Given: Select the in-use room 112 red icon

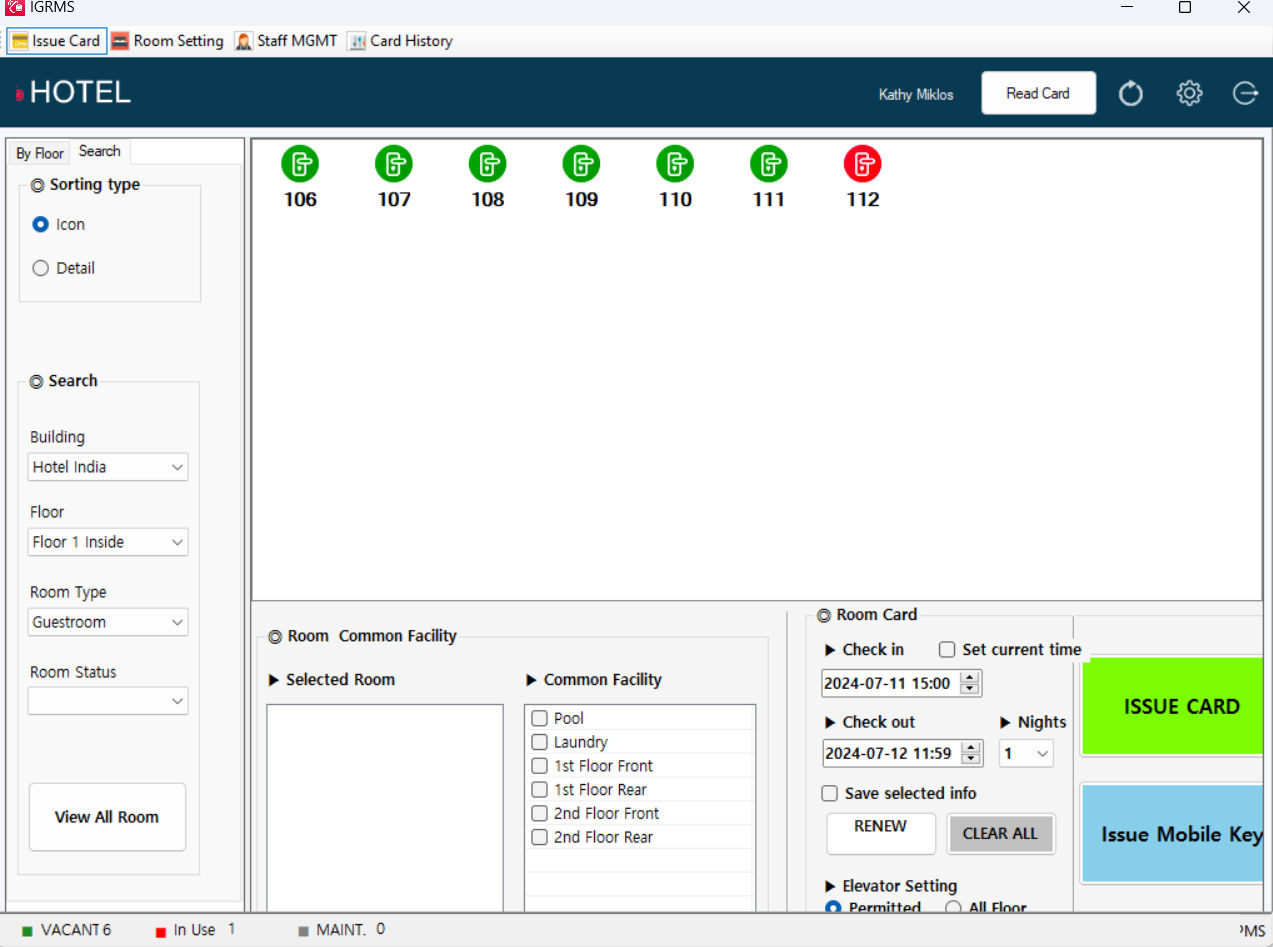Looking at the screenshot, I should click(862, 163).
